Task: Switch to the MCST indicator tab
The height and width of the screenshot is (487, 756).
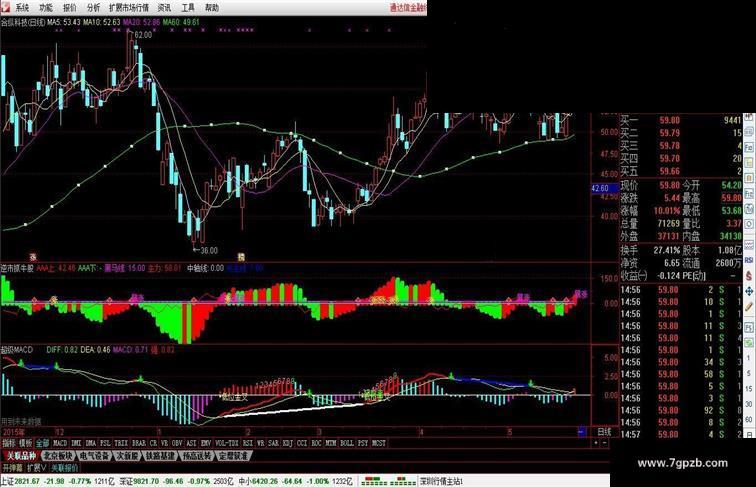Action: click(378, 443)
